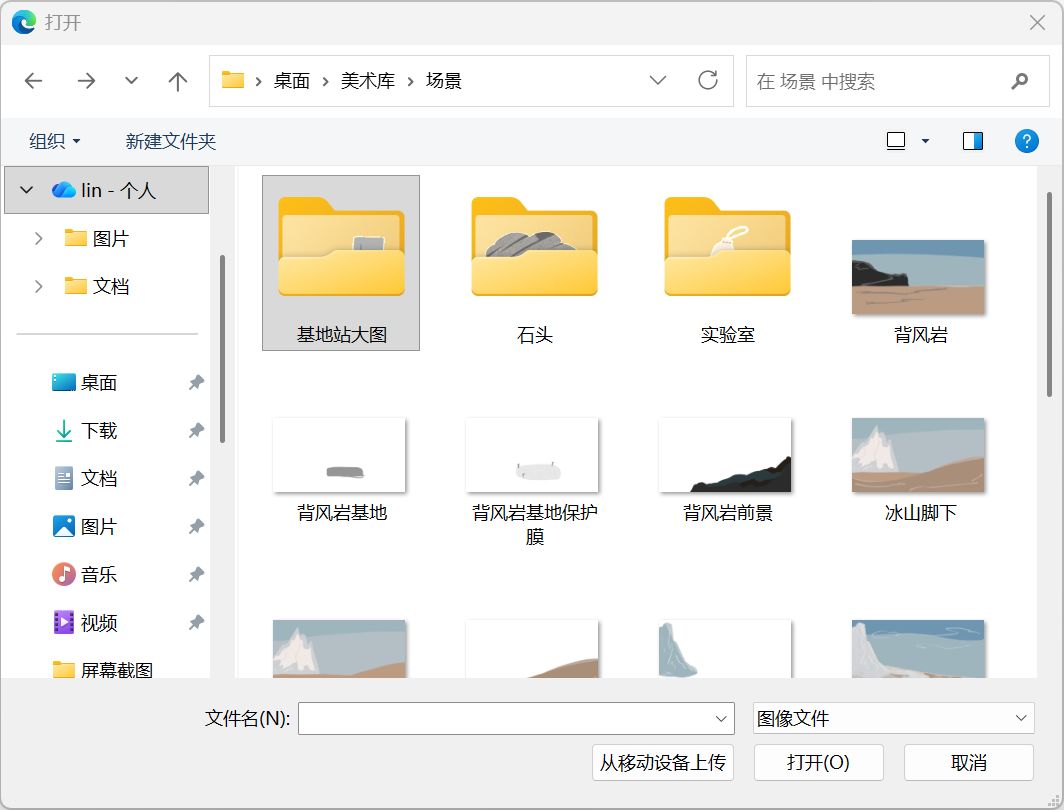Click the magnifier search icon

pyautogui.click(x=1019, y=81)
